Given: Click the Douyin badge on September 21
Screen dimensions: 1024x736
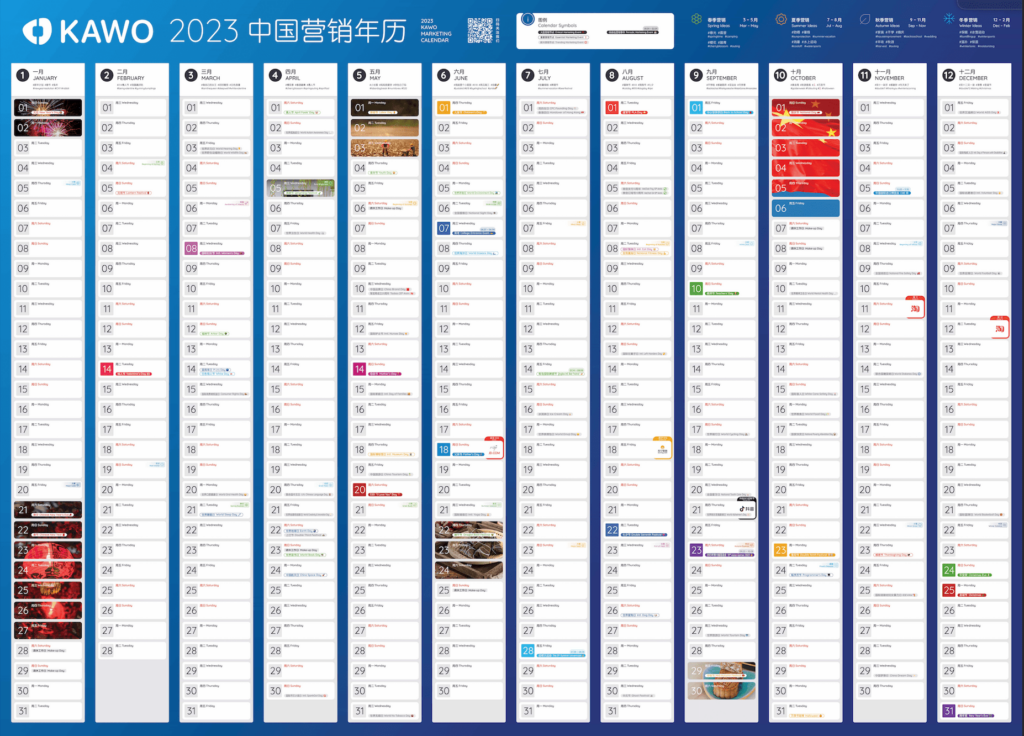Looking at the screenshot, I should coord(746,508).
